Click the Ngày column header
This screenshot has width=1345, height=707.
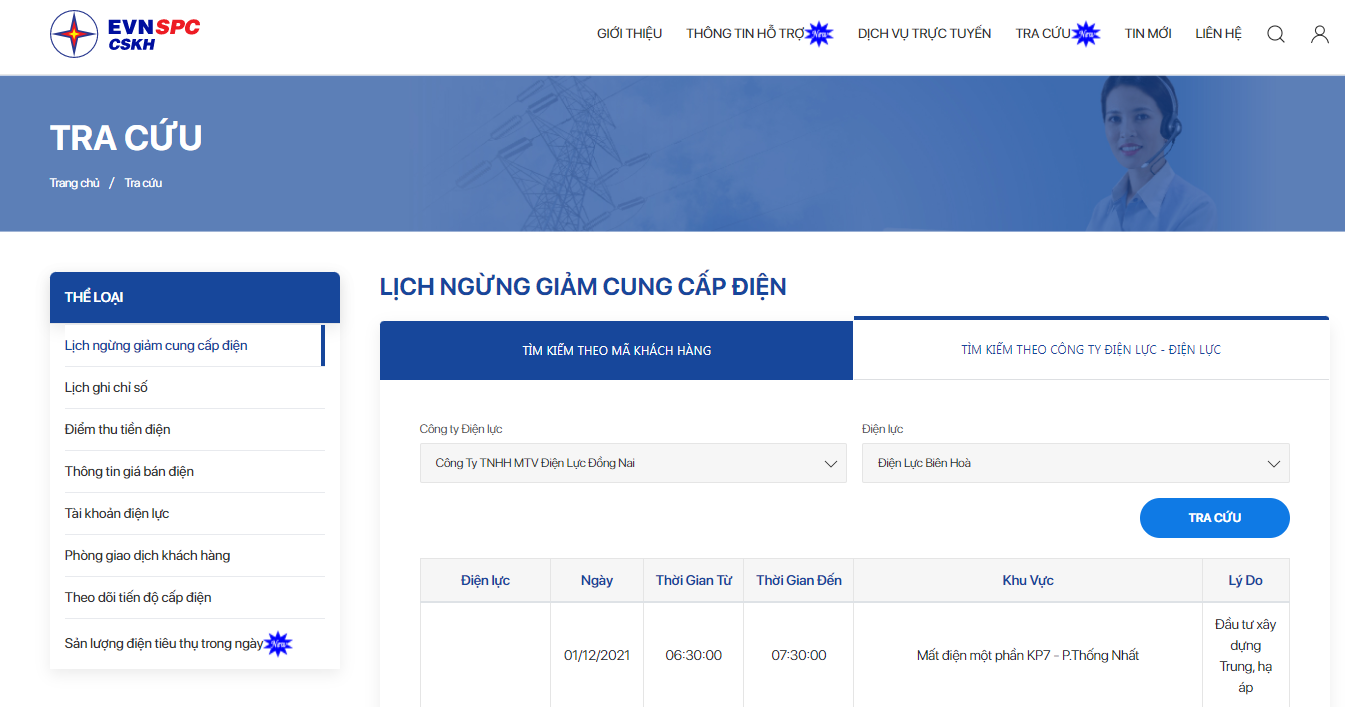pos(597,580)
